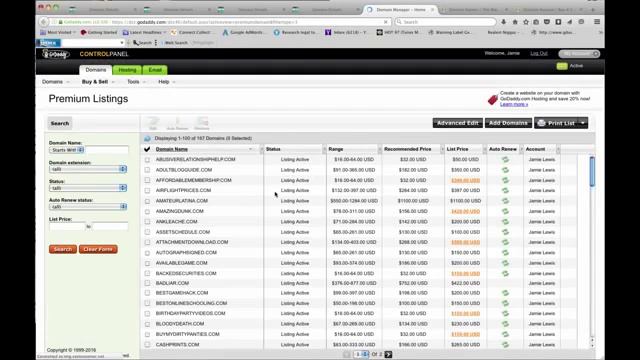Open the Auto Renew status dropdown

click(88, 207)
